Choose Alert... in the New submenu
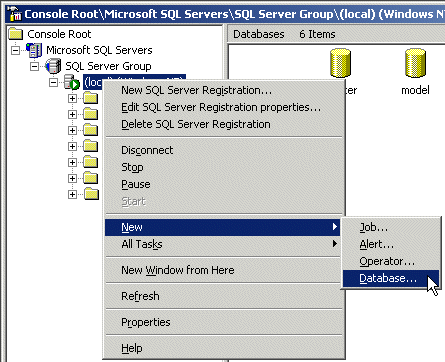 (x=391, y=244)
